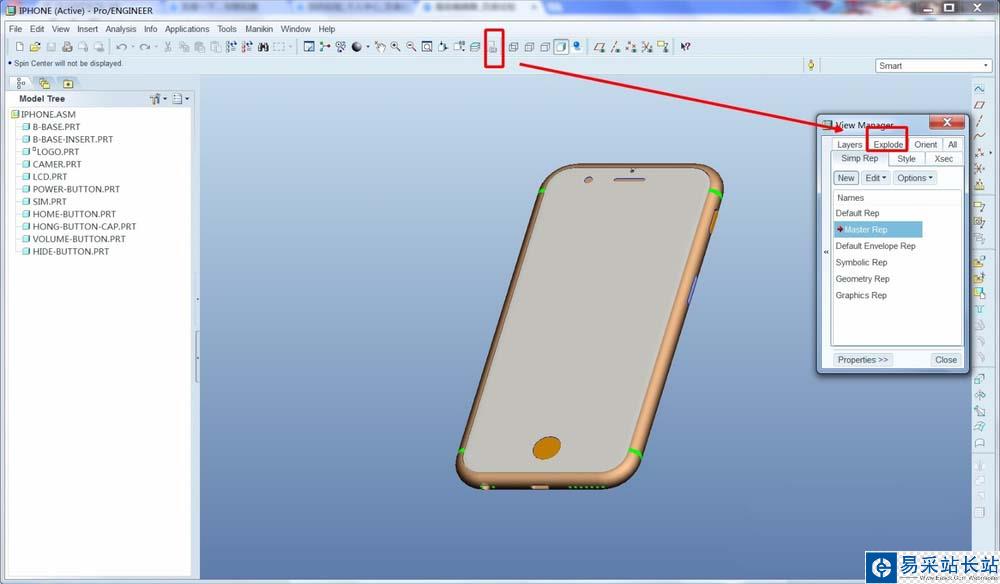Screen dimensions: 1000x584
Task: Click the datum axis tool in right toolbar
Action: pos(980,120)
